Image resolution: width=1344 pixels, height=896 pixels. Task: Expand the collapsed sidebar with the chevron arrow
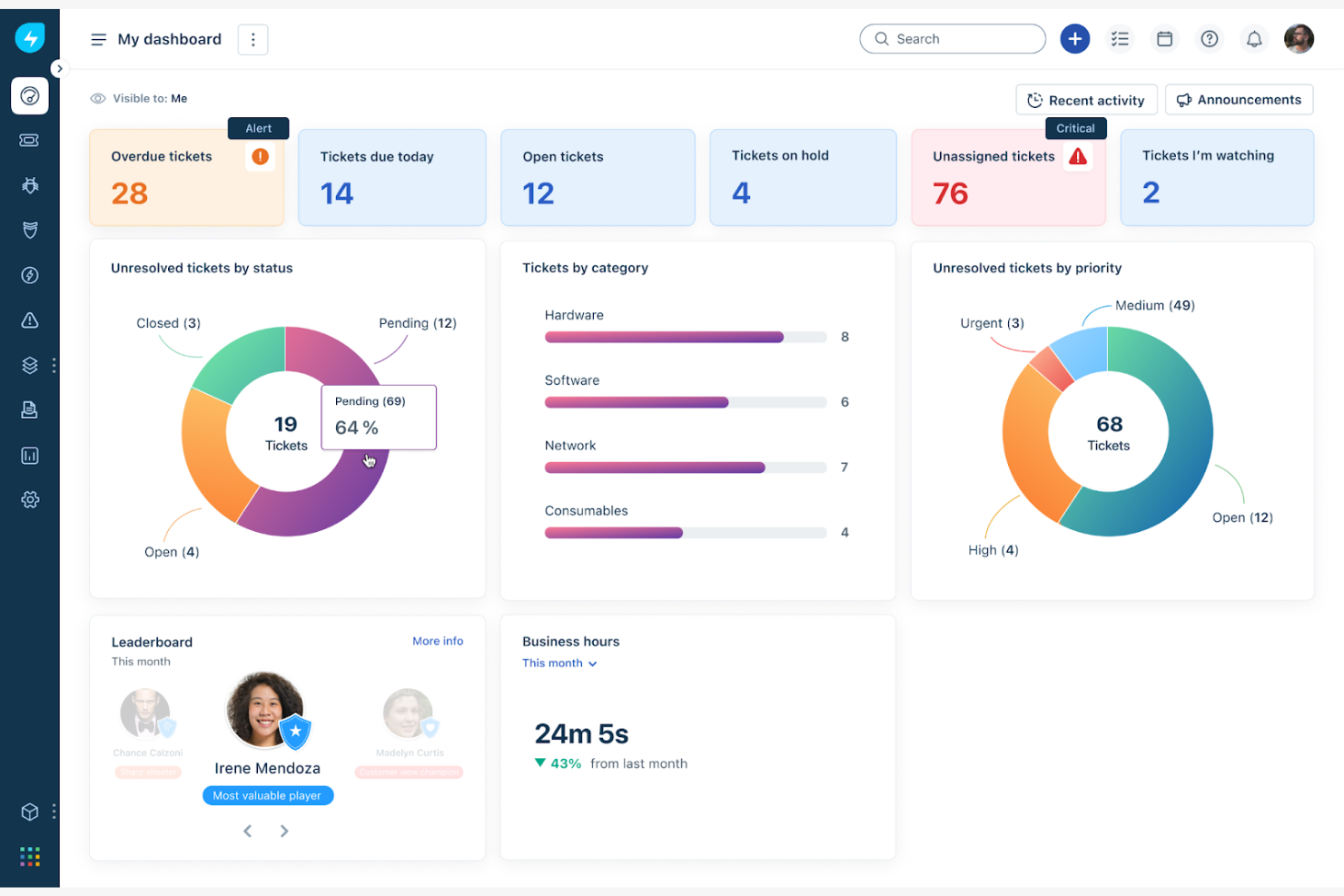60,68
